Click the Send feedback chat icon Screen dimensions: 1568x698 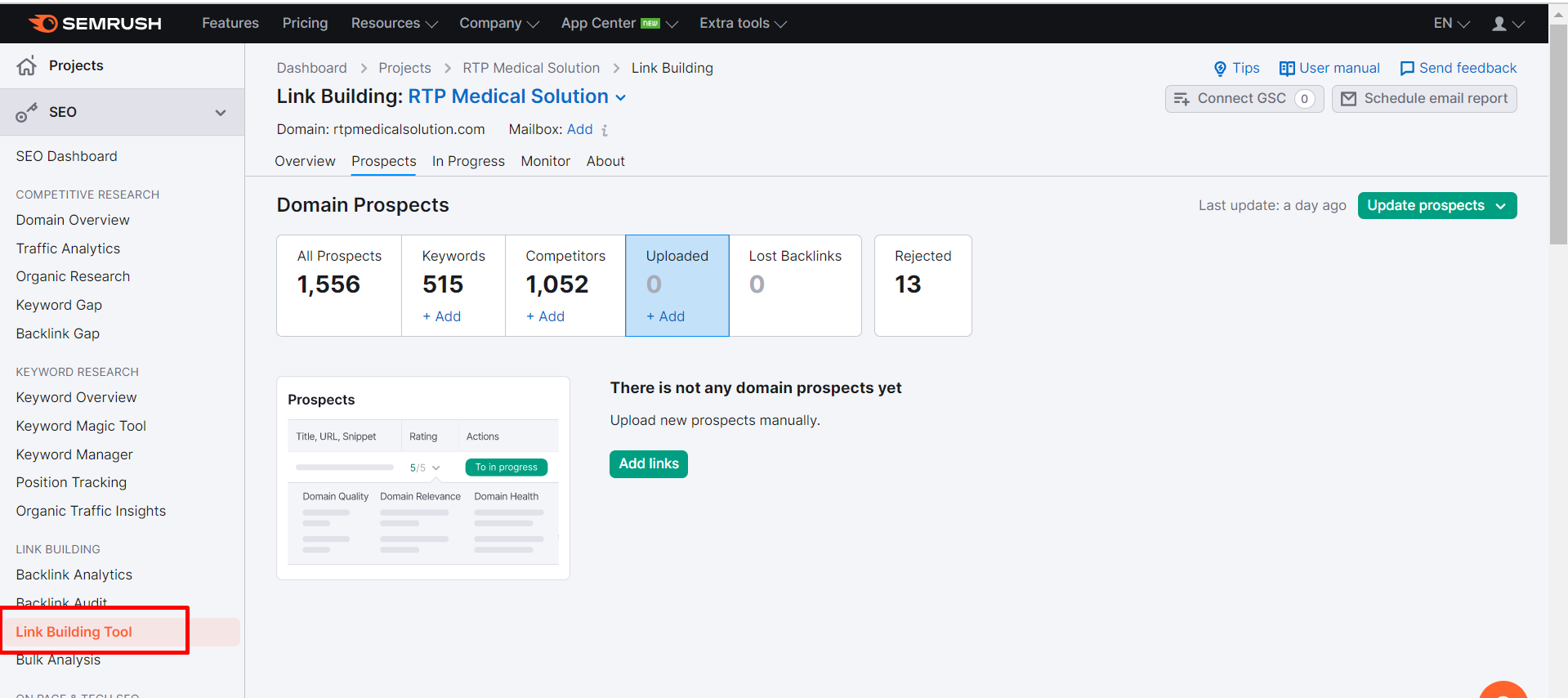pyautogui.click(x=1407, y=69)
